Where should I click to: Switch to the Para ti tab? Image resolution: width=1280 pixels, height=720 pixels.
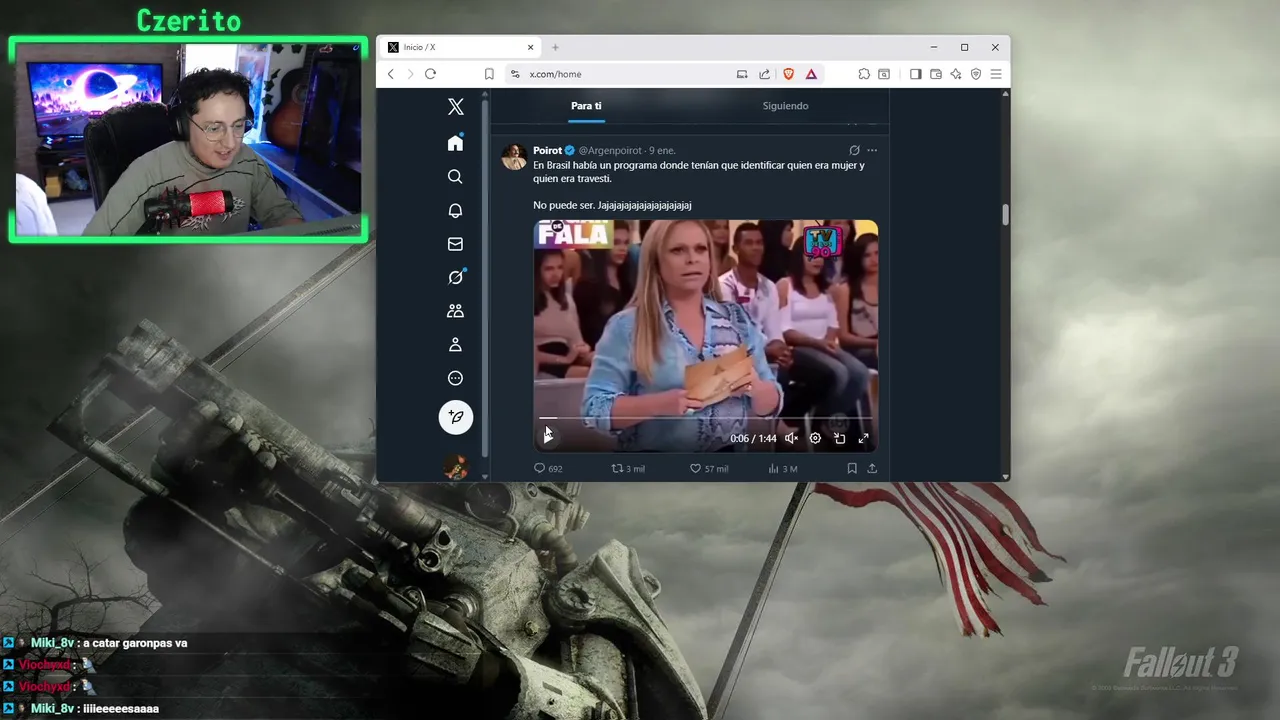tap(586, 106)
